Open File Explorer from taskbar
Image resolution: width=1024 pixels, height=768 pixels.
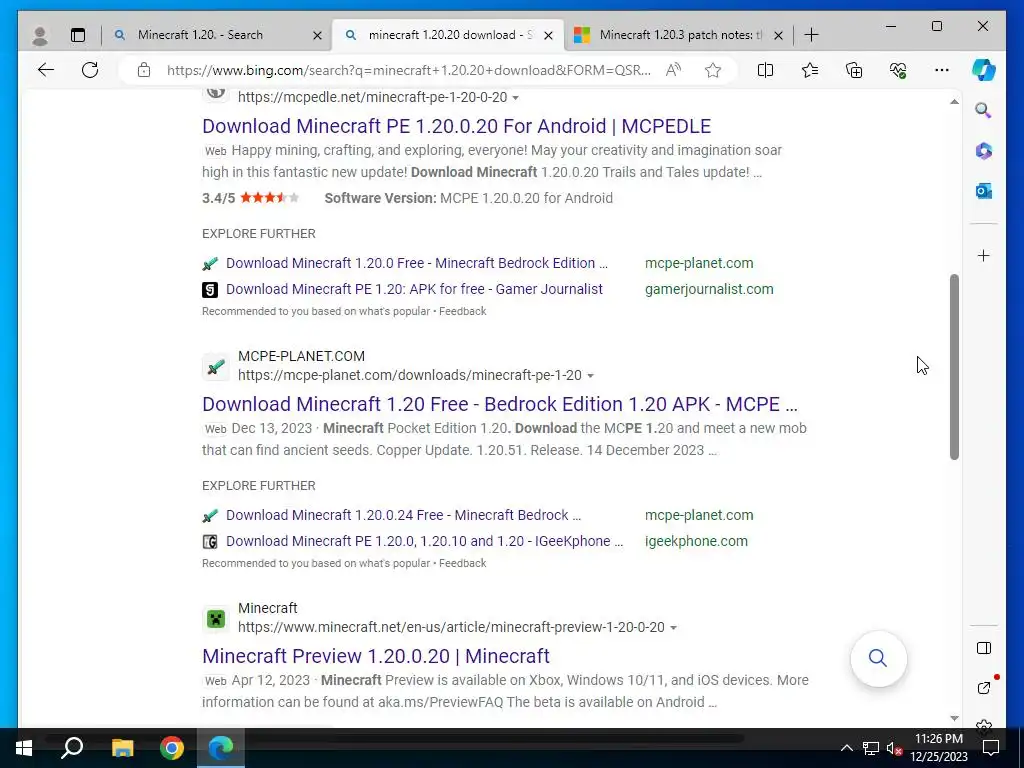[x=122, y=748]
